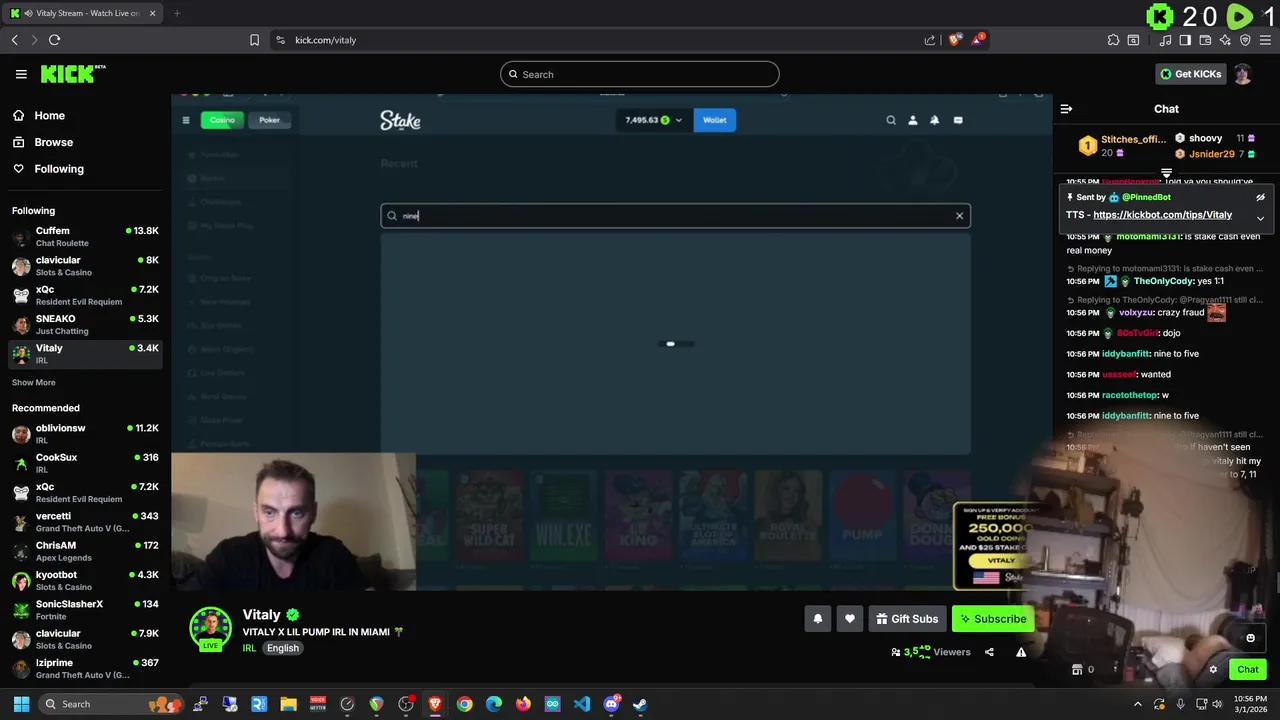Share the stream via share icon

[x=989, y=652]
